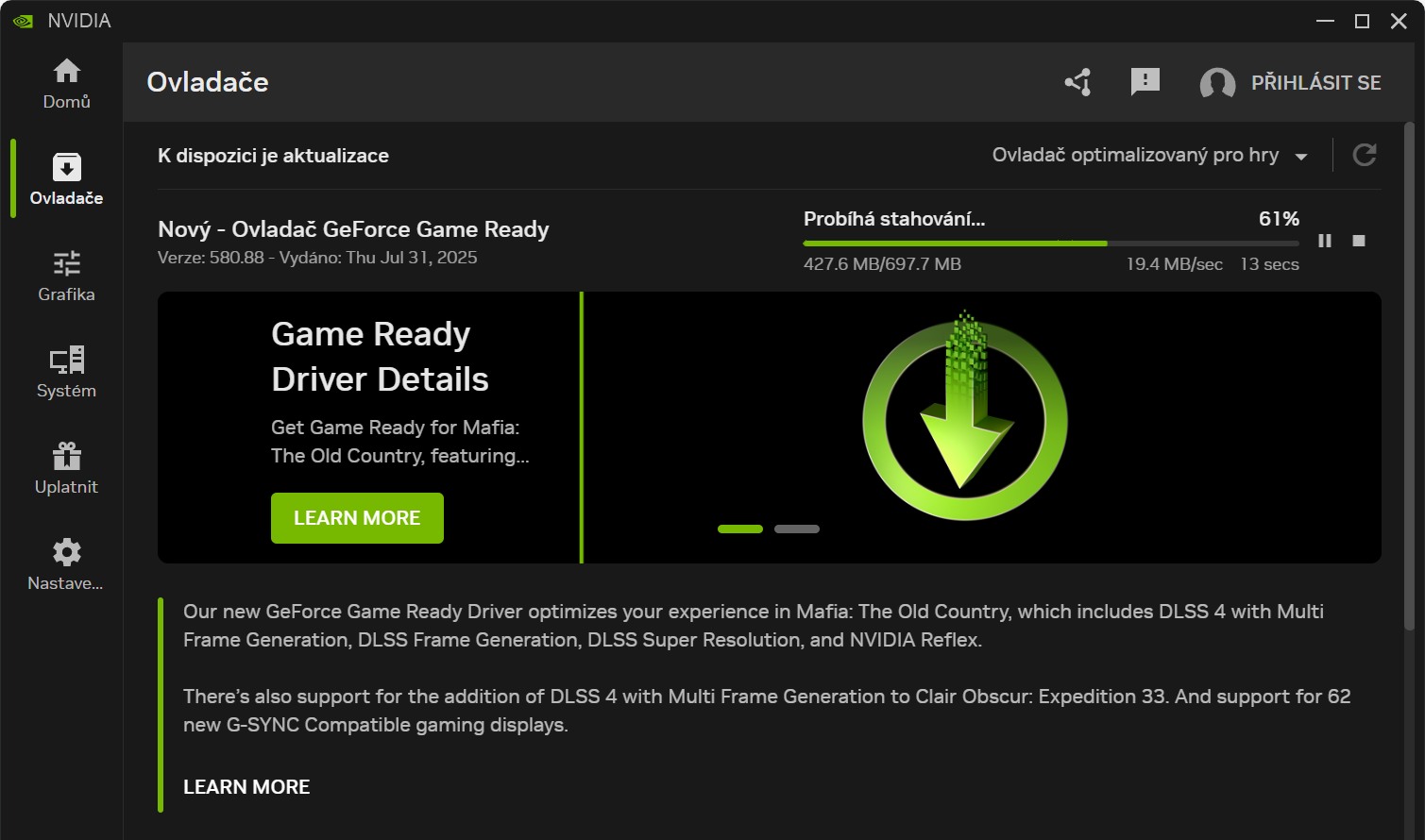Open the driver type dropdown arrow
Screen dimensions: 1425x840
(1301, 157)
